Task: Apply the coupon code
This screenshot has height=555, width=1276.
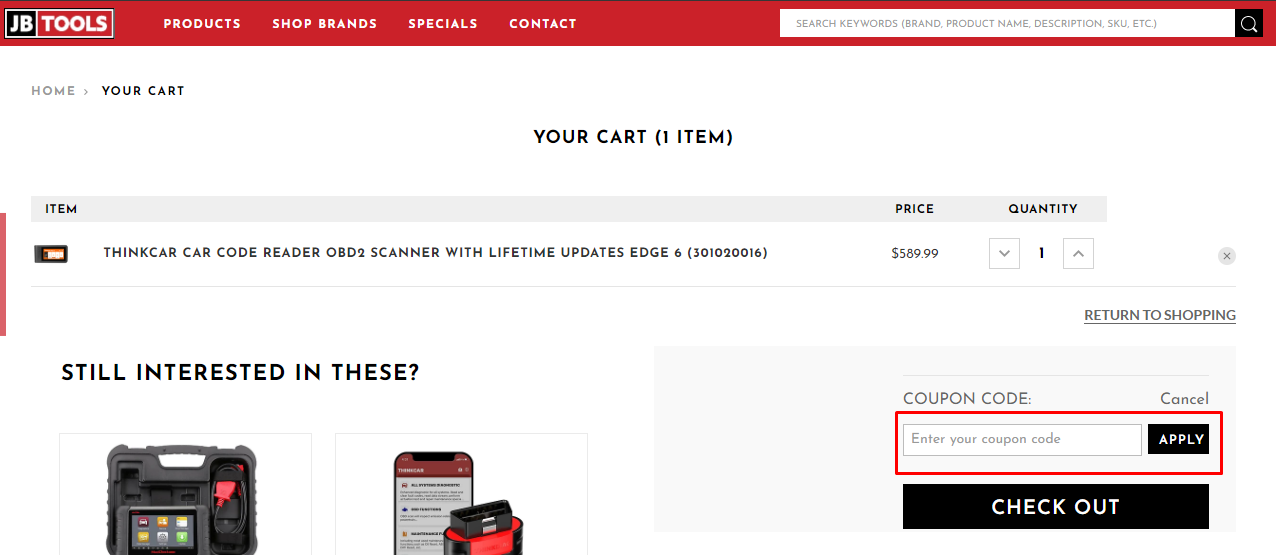Action: tap(1180, 439)
